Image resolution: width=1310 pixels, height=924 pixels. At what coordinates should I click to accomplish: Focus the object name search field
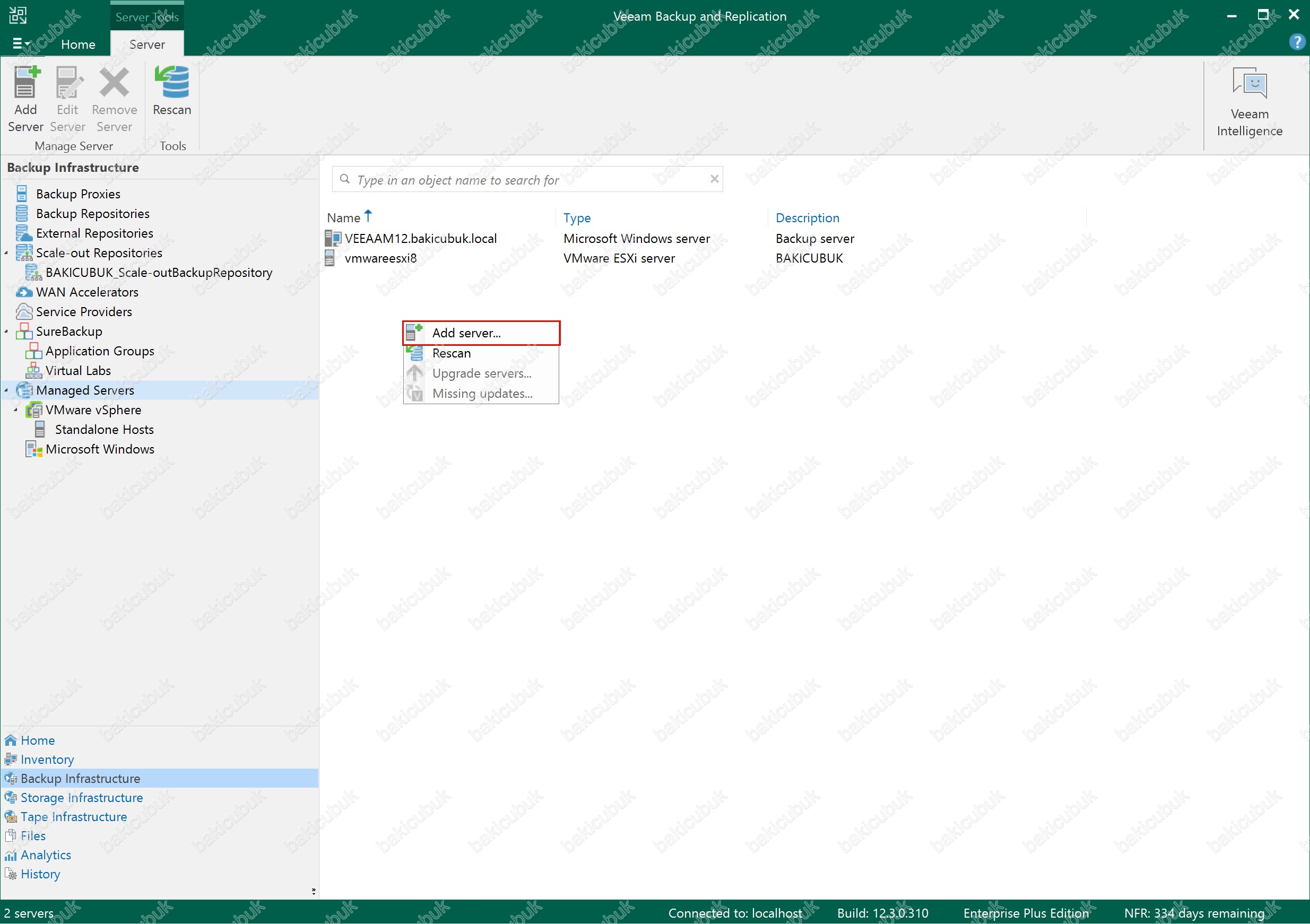point(528,180)
